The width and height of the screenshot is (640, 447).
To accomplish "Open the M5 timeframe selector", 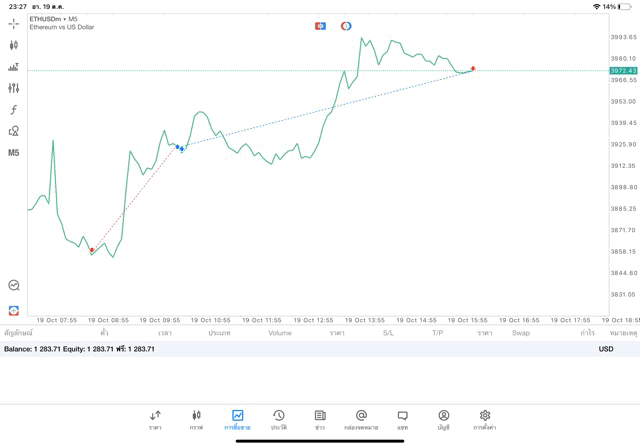I will tap(13, 153).
